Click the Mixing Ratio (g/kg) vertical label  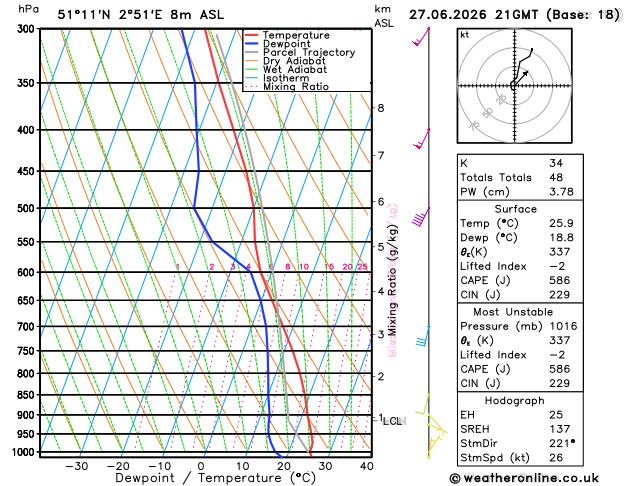[x=393, y=280]
